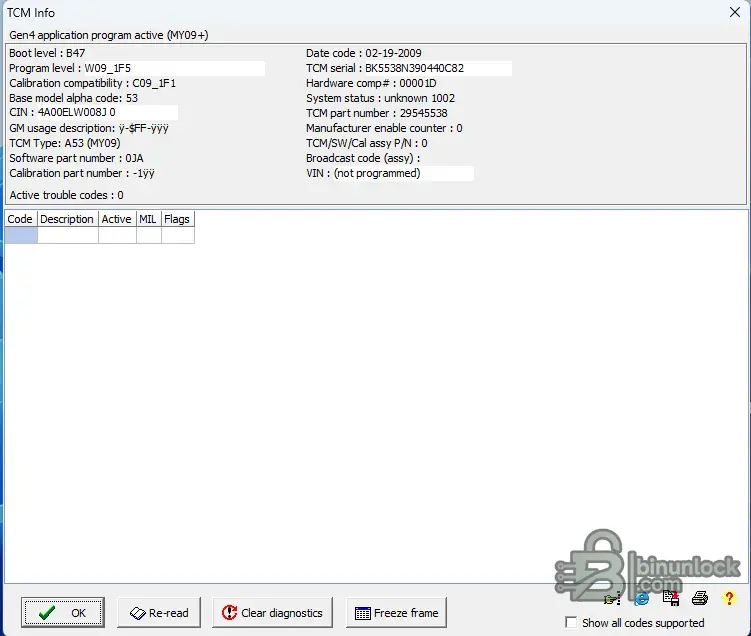Click Base model alpha code: 53 text
Screen dimensions: 751x636
[73, 98]
